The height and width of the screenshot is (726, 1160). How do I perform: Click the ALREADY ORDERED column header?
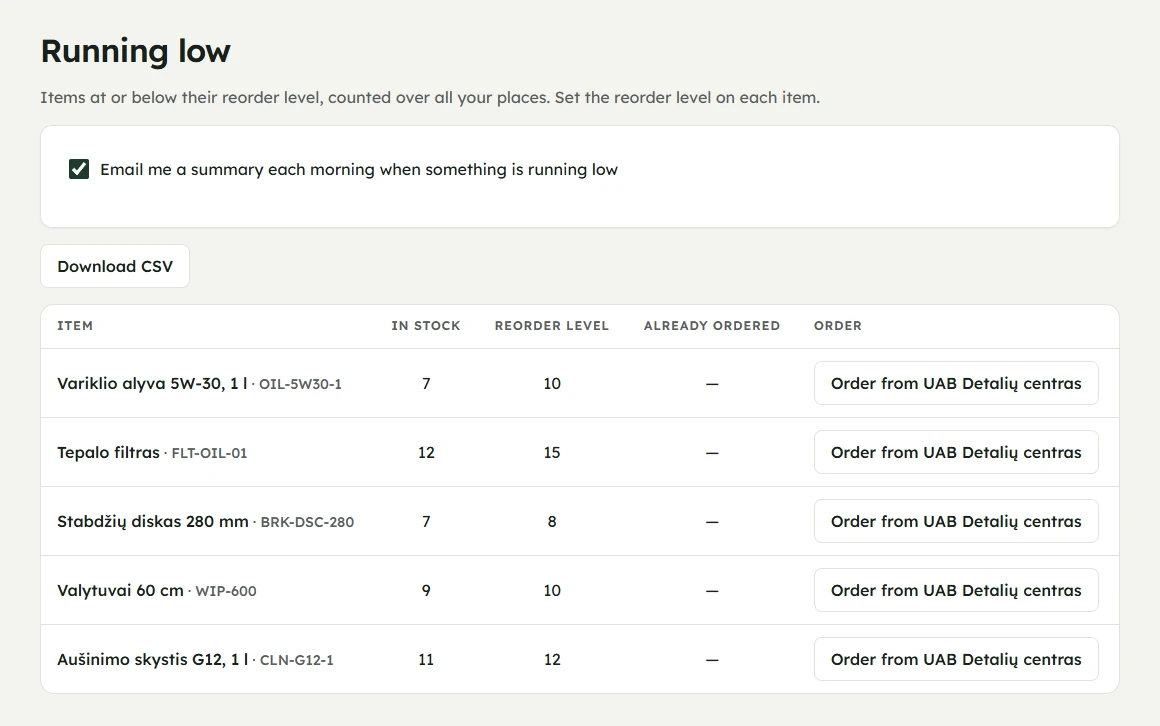[x=712, y=326]
